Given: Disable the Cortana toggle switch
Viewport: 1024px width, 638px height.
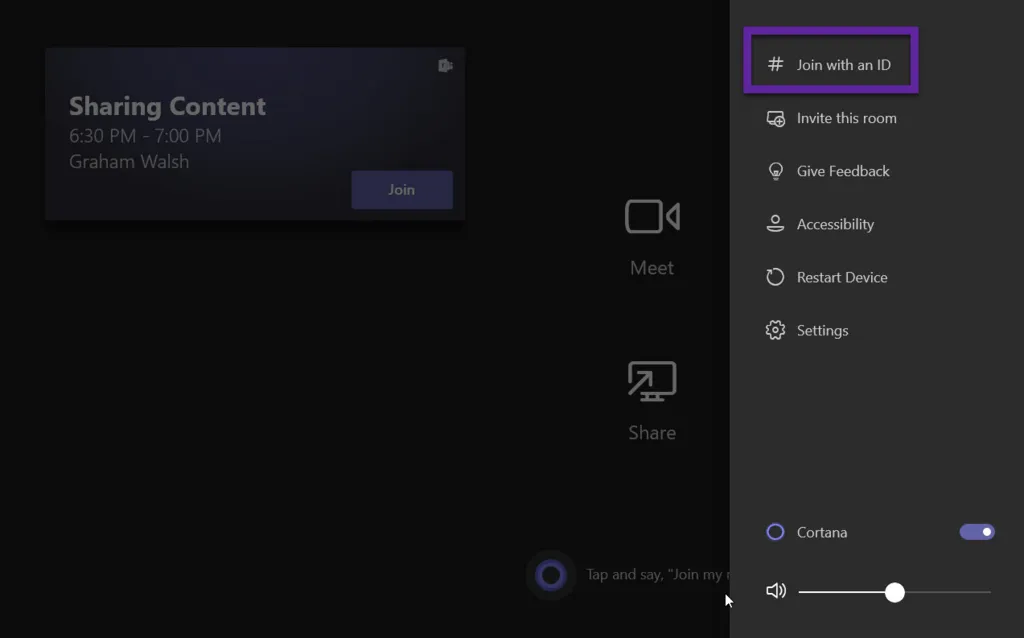Looking at the screenshot, I should 977,532.
